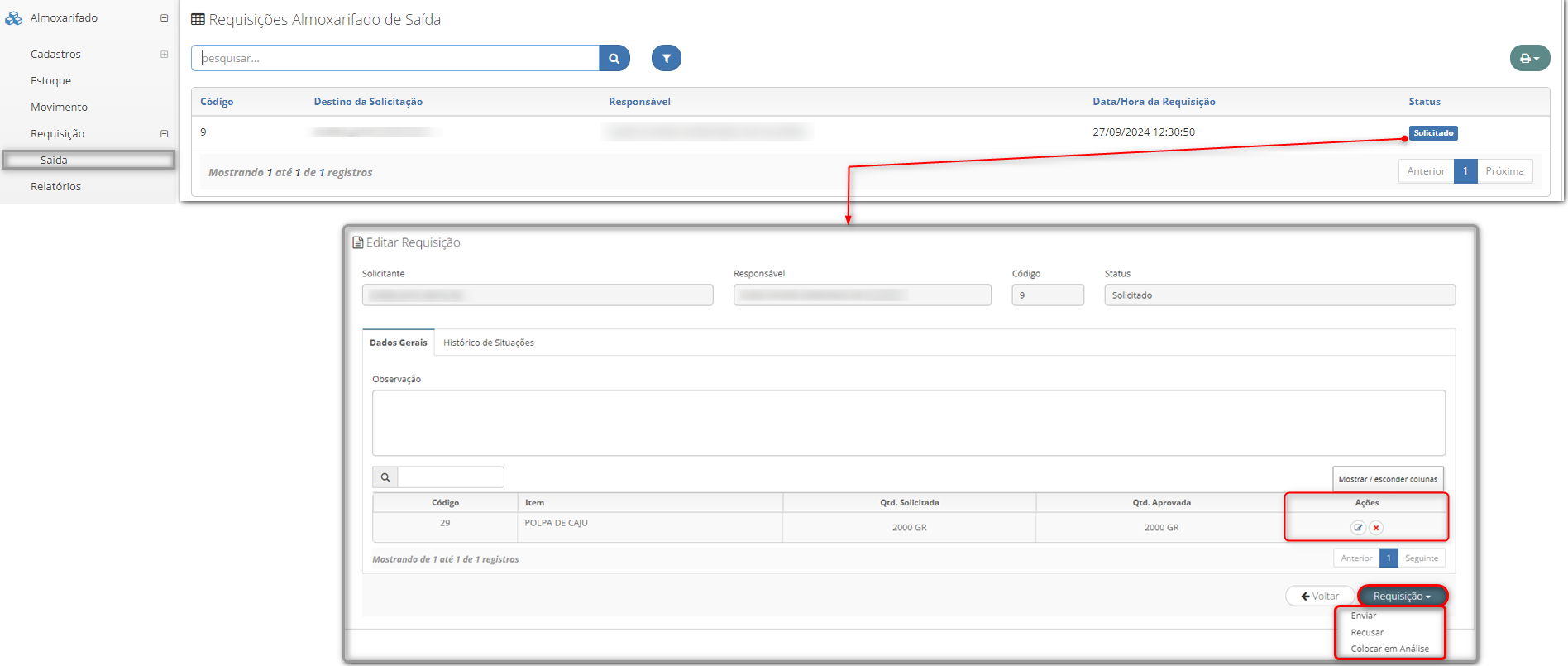Click the Status field showing Solicitado
1568x666 pixels.
[1280, 295]
